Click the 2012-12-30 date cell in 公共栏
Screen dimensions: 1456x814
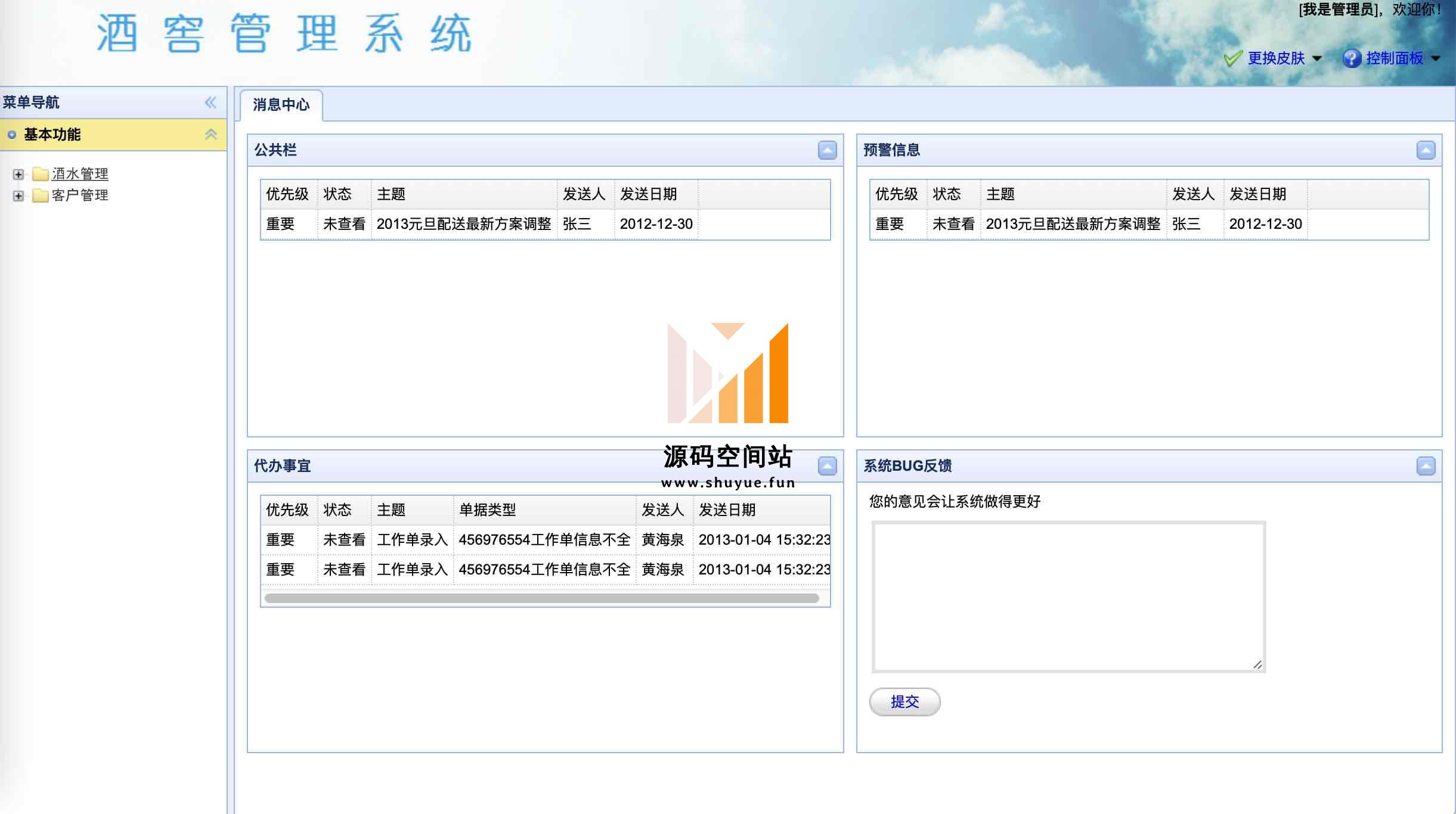pos(656,224)
